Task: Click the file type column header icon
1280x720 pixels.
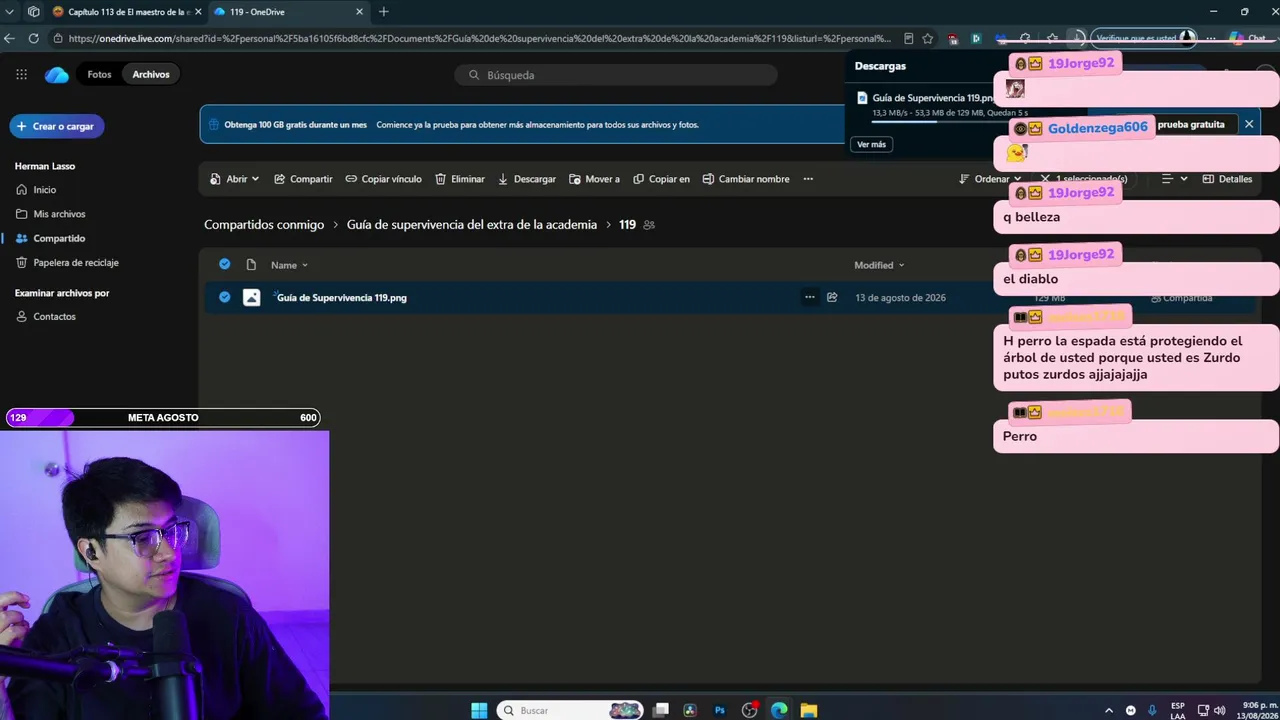Action: [251, 265]
